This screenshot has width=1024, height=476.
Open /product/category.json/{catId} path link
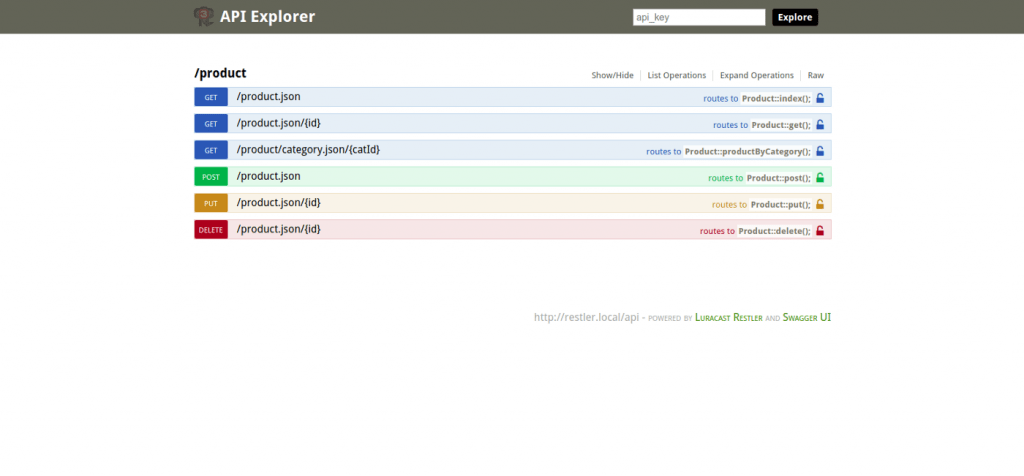308,150
